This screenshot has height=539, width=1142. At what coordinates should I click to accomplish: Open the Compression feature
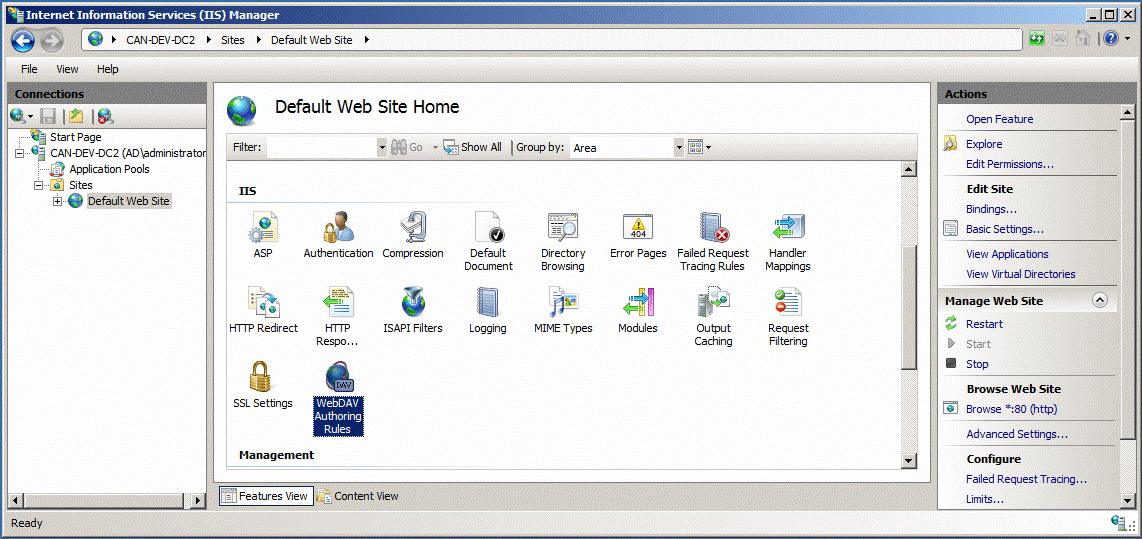coord(413,235)
